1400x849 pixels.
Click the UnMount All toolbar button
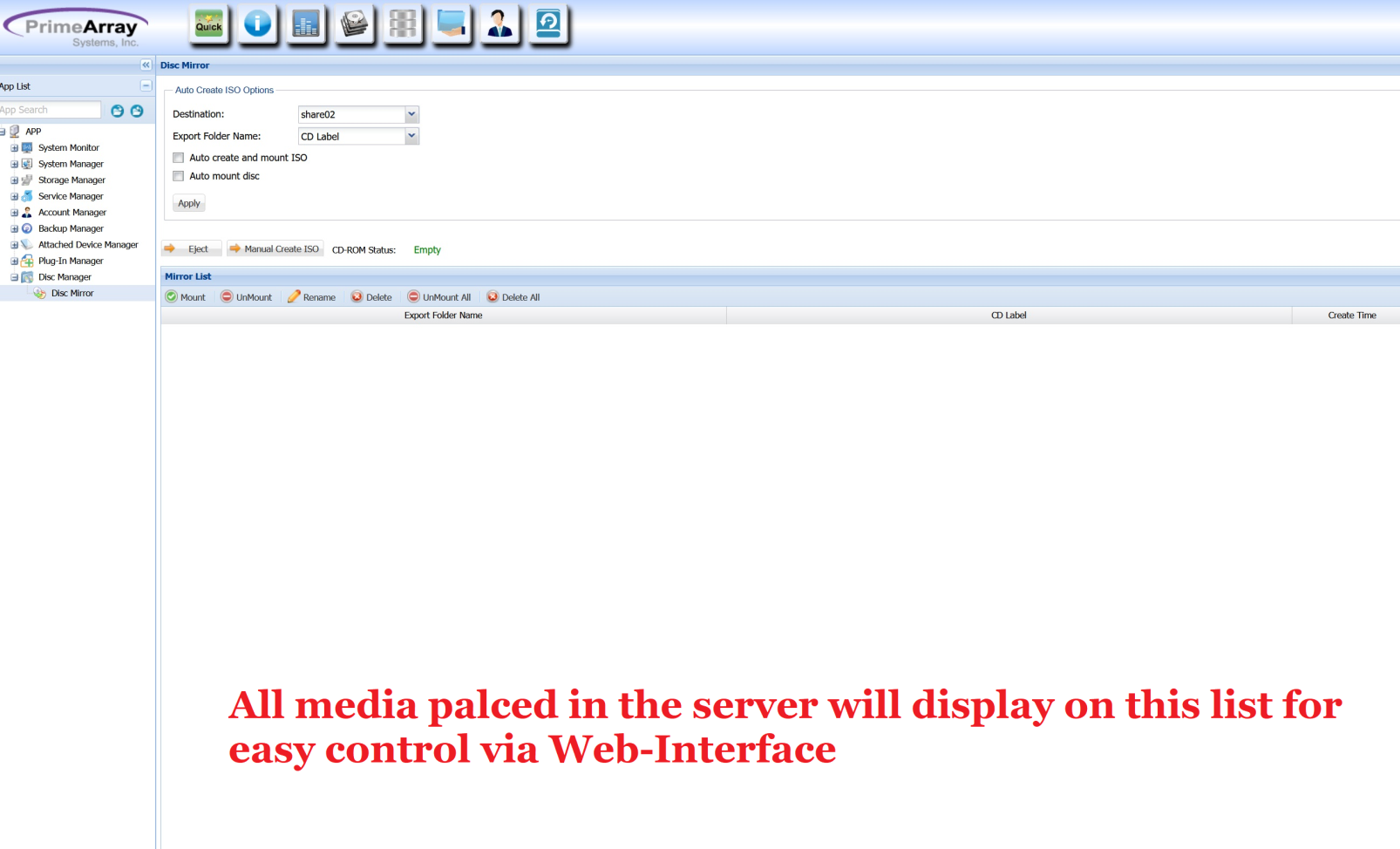[439, 297]
